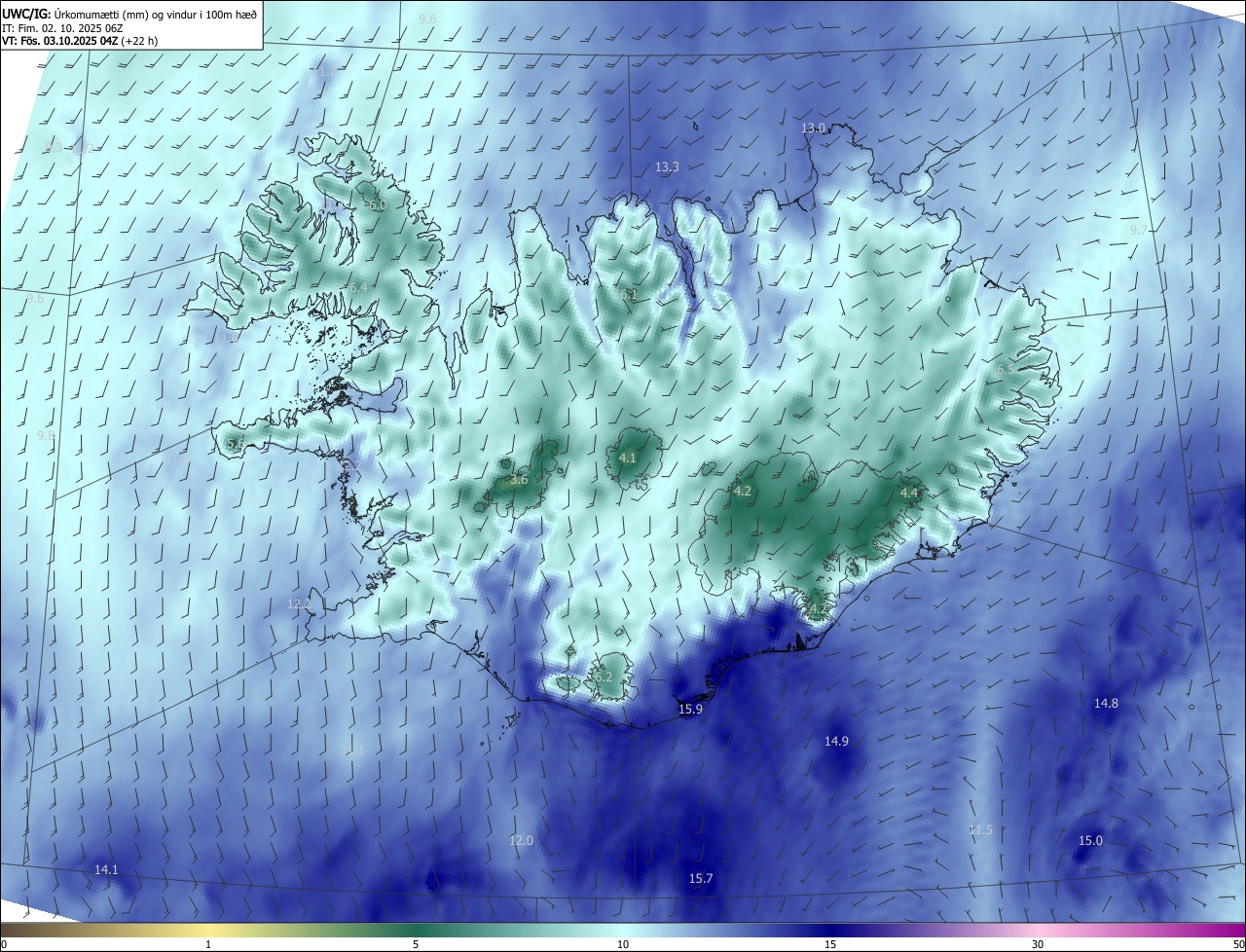Click the 9.7 value label
Viewport: 1246px width, 952px height.
pos(1138,230)
